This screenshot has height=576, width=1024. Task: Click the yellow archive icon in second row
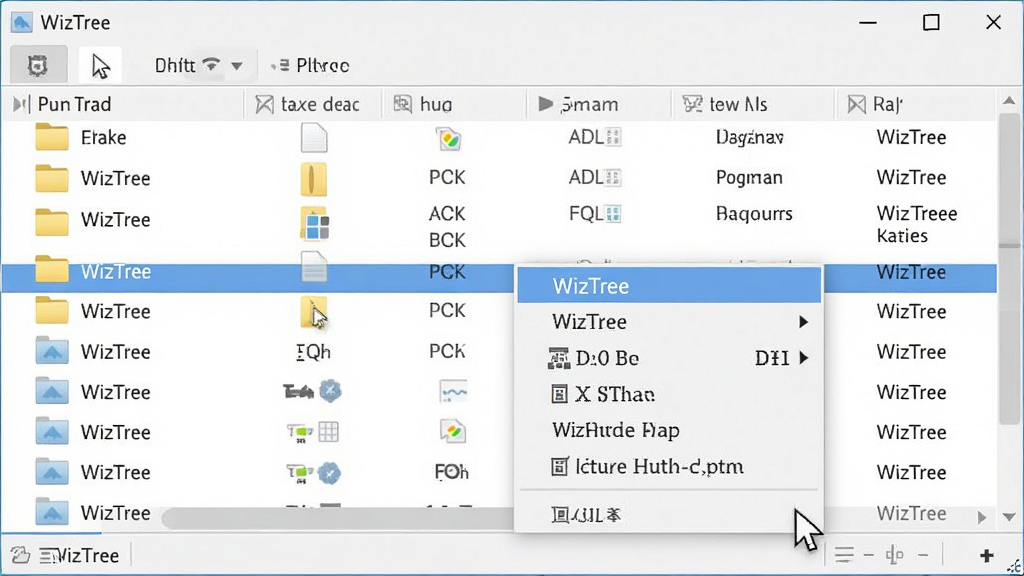(313, 179)
